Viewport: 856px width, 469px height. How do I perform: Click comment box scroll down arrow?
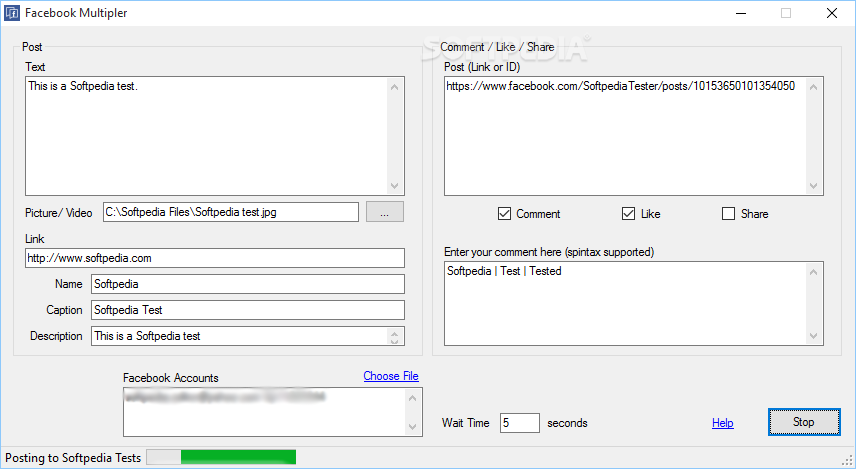click(x=813, y=336)
